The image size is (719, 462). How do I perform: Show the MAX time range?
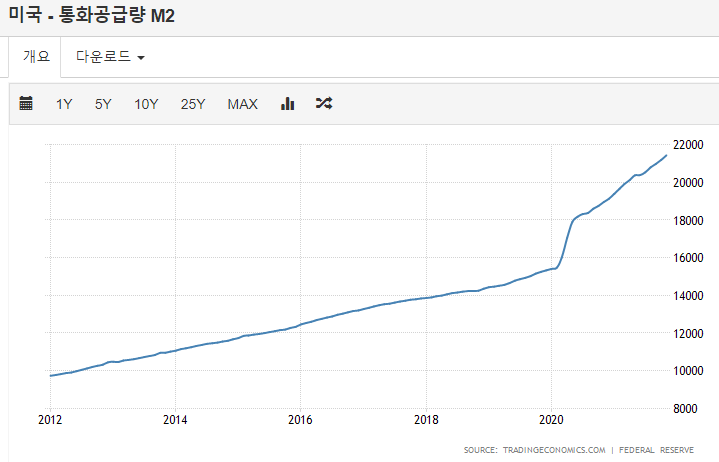click(243, 104)
